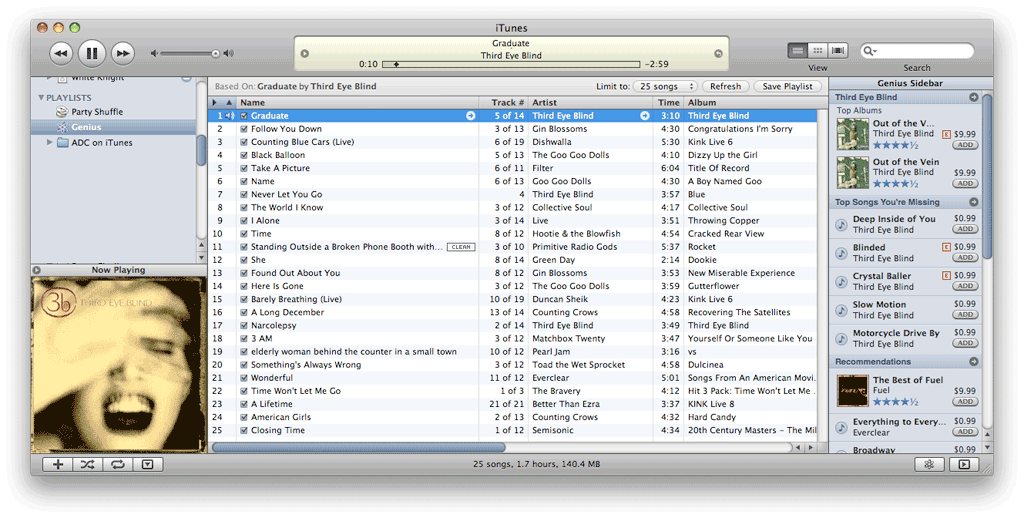This screenshot has width=1024, height=518.
Task: Click left arrow in the now-playing display
Action: 304,54
